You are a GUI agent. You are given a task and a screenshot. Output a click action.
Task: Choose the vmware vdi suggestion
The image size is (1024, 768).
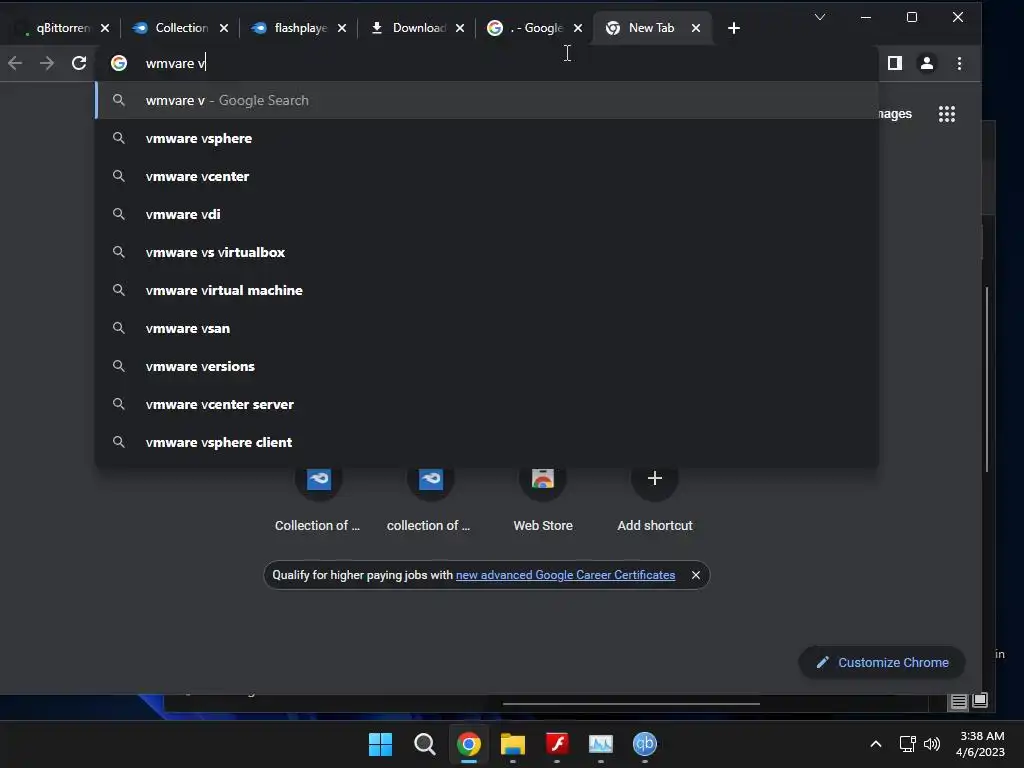pos(487,214)
